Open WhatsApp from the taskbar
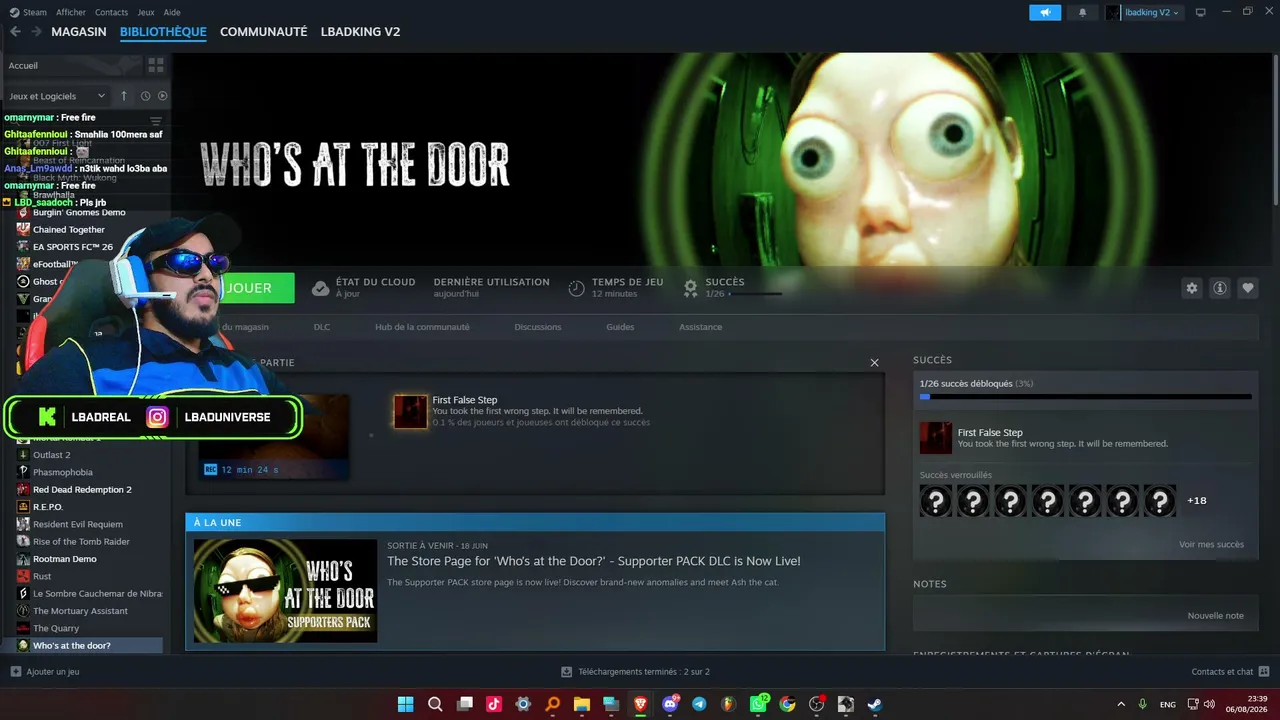The height and width of the screenshot is (720, 1280). pyautogui.click(x=758, y=704)
